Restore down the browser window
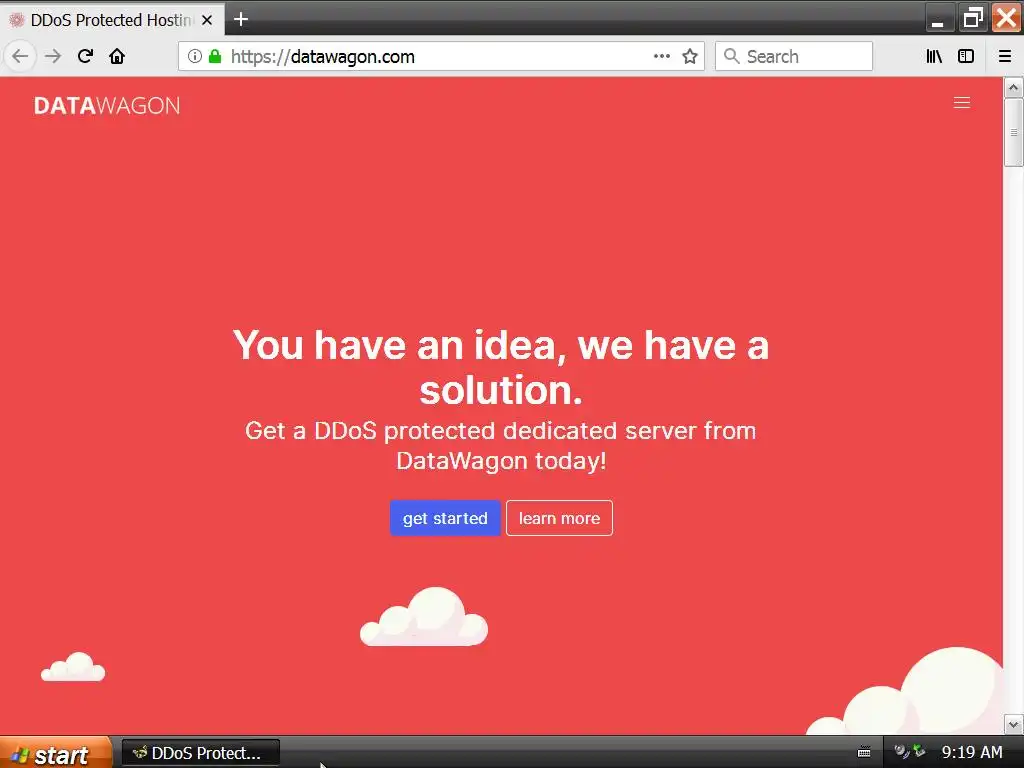Screen dimensions: 1024x768 973,18
